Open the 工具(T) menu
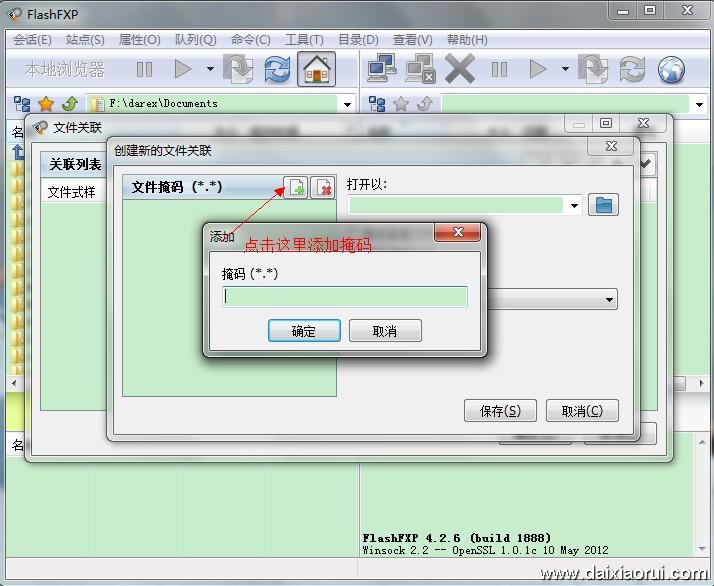 pos(304,40)
